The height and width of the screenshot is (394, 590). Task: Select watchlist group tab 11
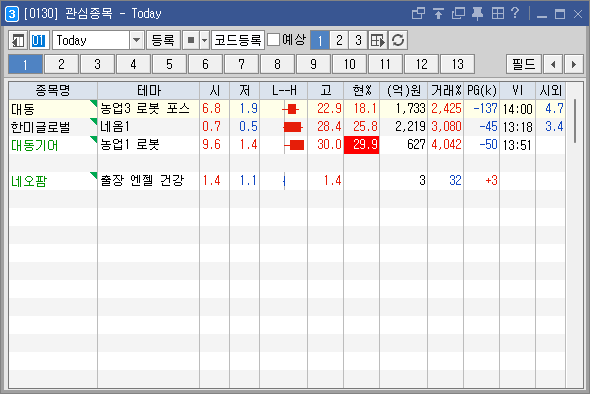click(x=385, y=64)
